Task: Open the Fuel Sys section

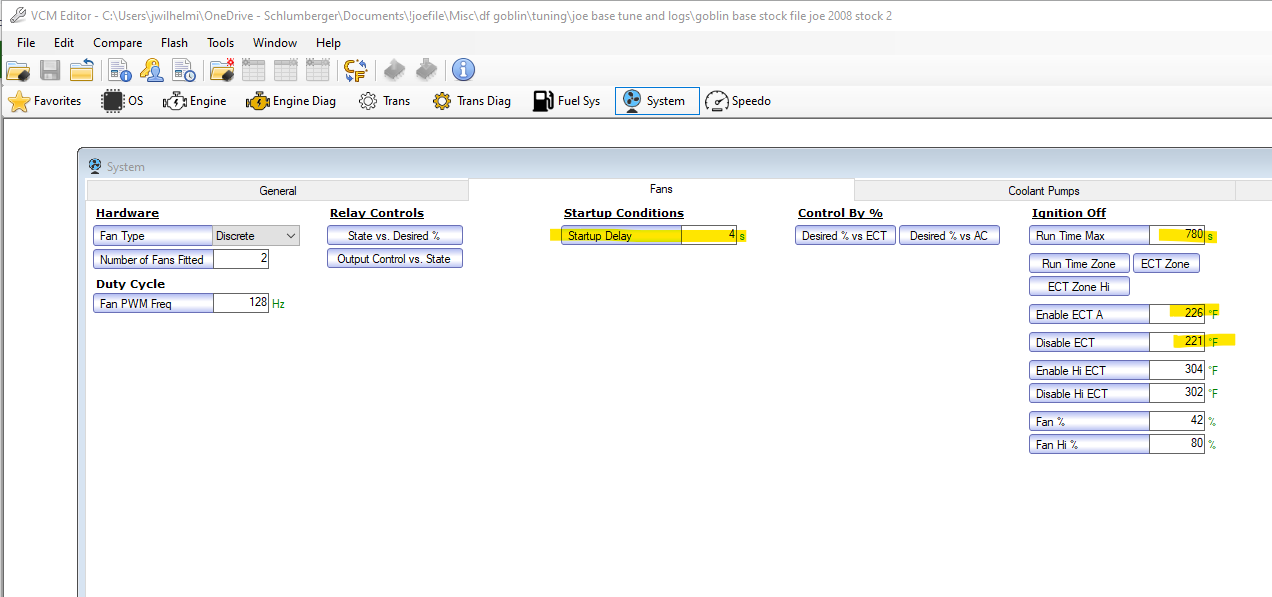Action: (x=567, y=101)
